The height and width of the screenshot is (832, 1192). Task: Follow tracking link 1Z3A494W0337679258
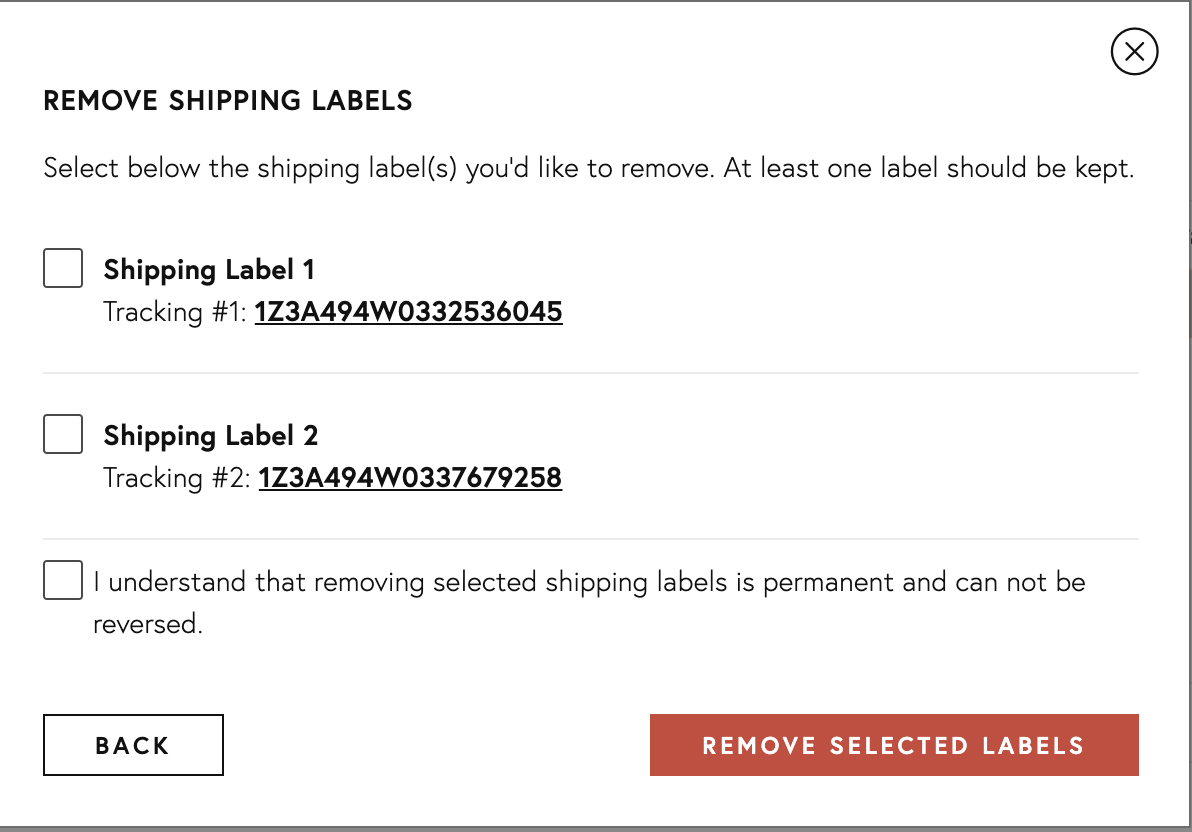[x=410, y=478]
